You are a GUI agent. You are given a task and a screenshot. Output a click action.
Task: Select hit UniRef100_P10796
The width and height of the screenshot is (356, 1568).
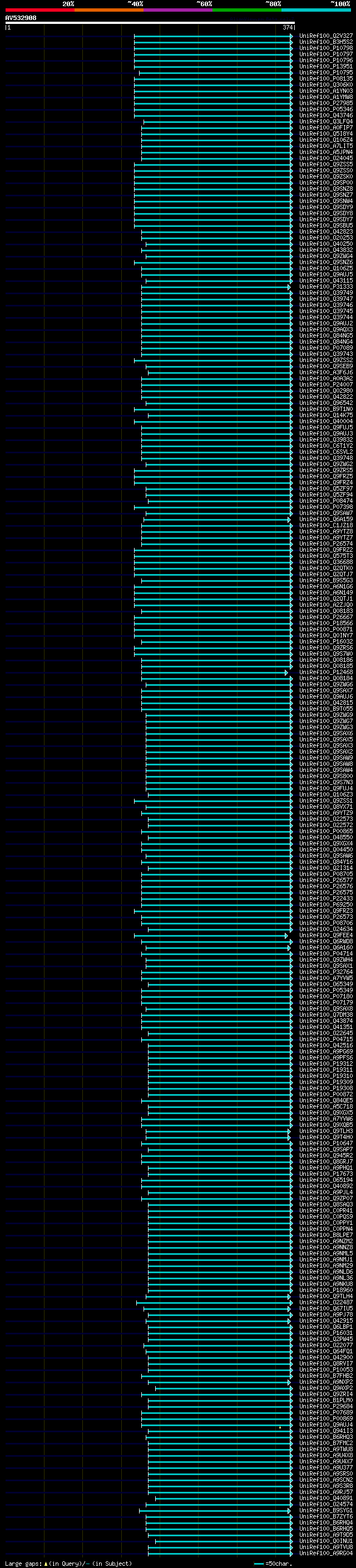pos(325,60)
